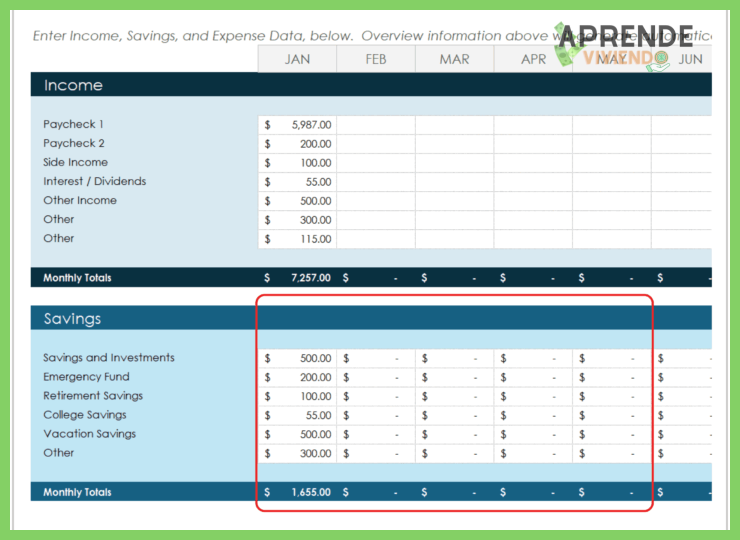This screenshot has width=740, height=540.
Task: Select the FEB column header
Action: point(376,59)
